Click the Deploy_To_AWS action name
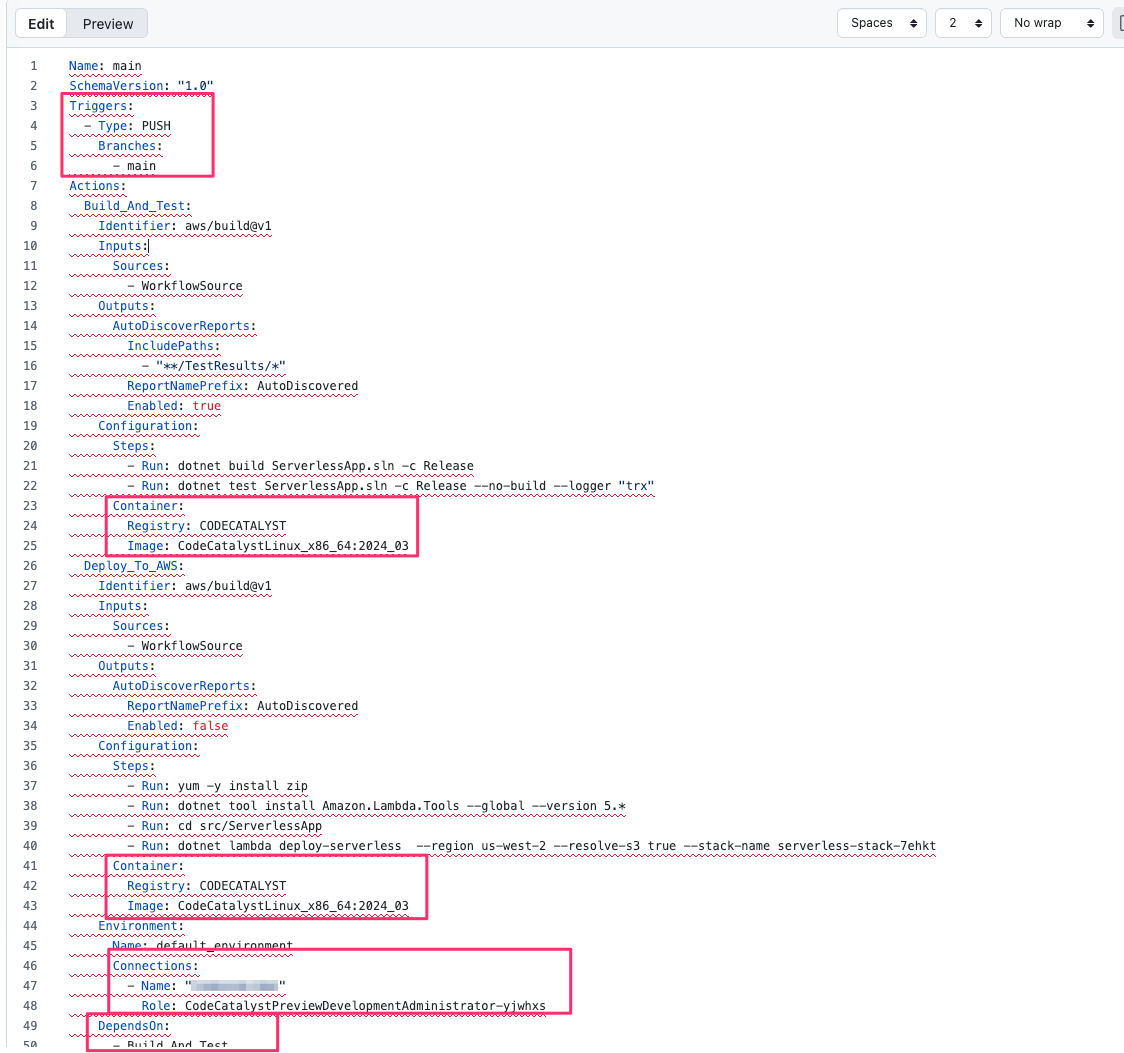 (x=130, y=566)
